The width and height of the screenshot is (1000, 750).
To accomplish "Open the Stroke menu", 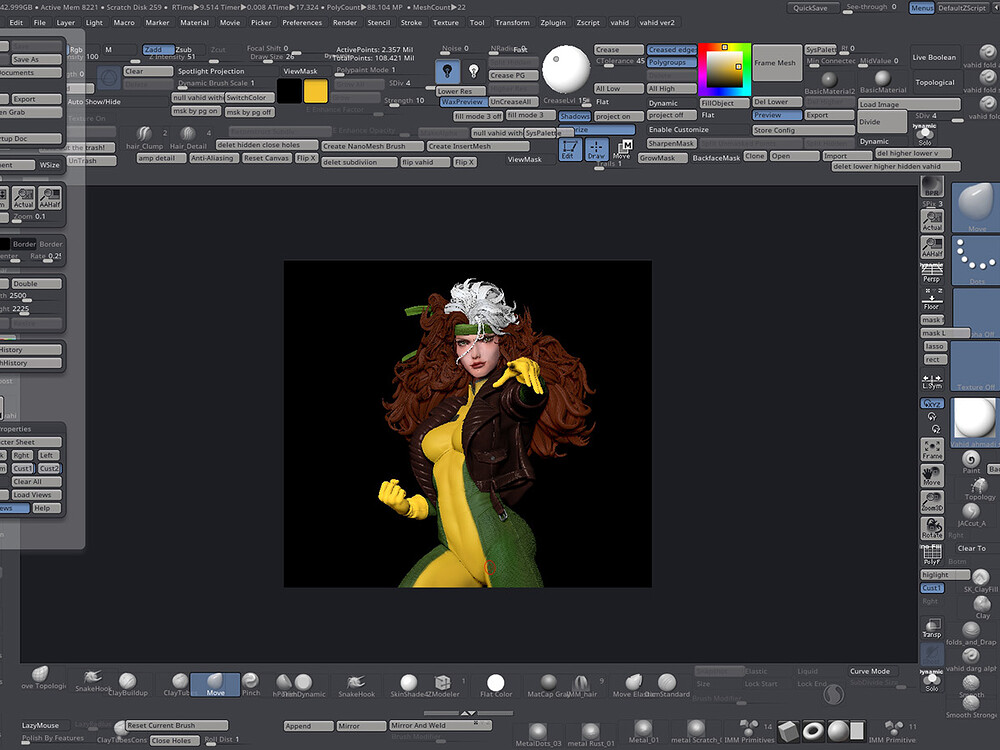I will pos(411,22).
